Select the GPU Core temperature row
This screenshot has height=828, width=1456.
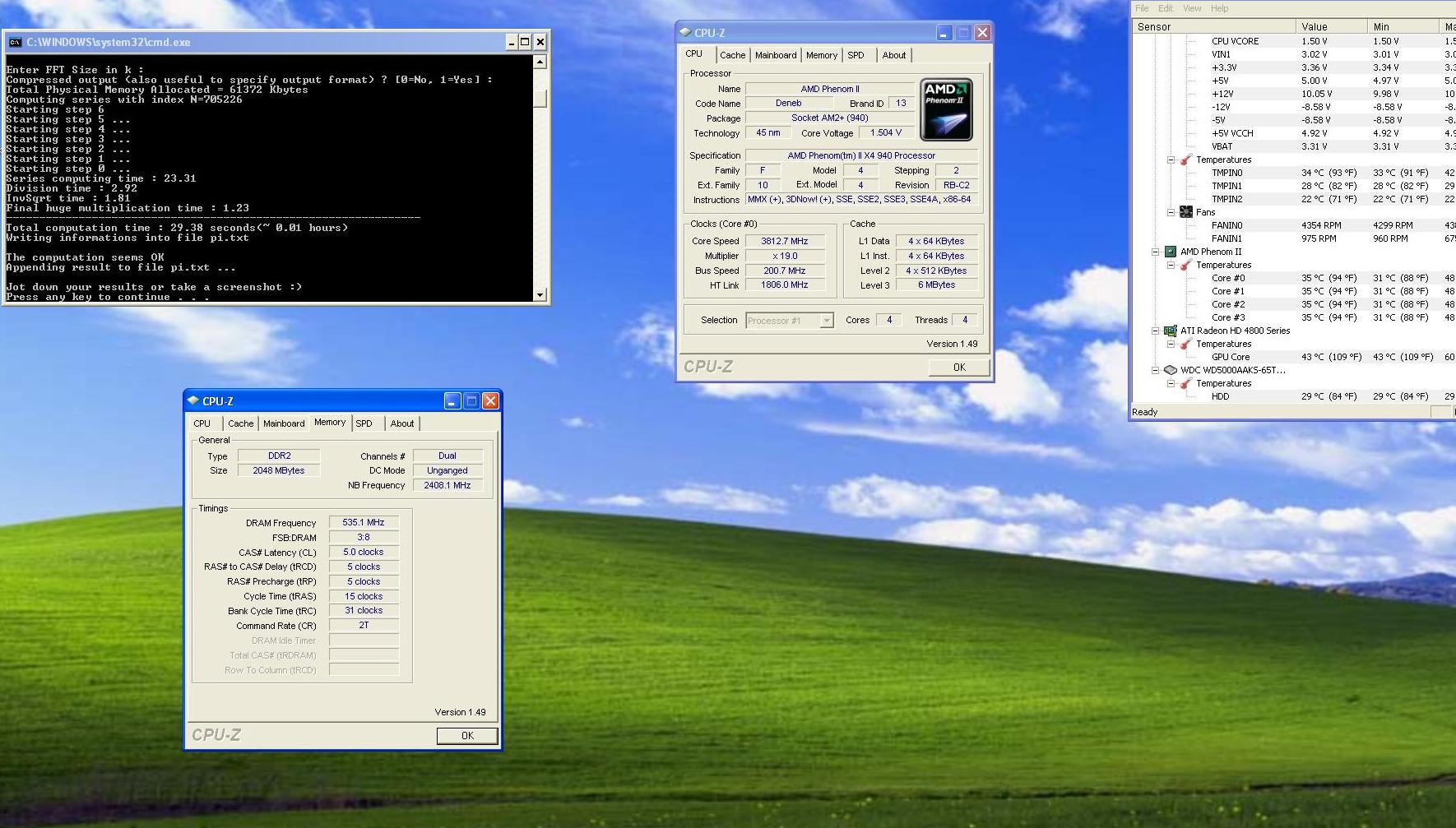(1294, 357)
